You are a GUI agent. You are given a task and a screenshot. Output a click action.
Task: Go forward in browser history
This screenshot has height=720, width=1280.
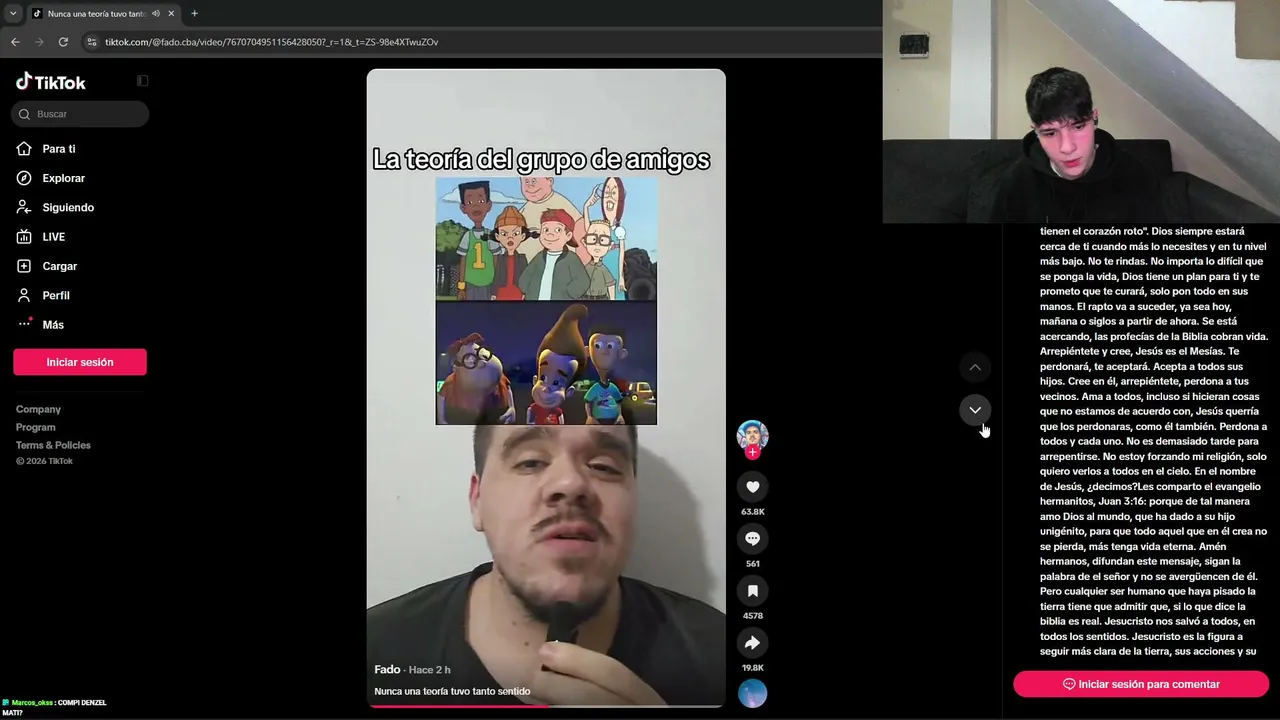[39, 42]
